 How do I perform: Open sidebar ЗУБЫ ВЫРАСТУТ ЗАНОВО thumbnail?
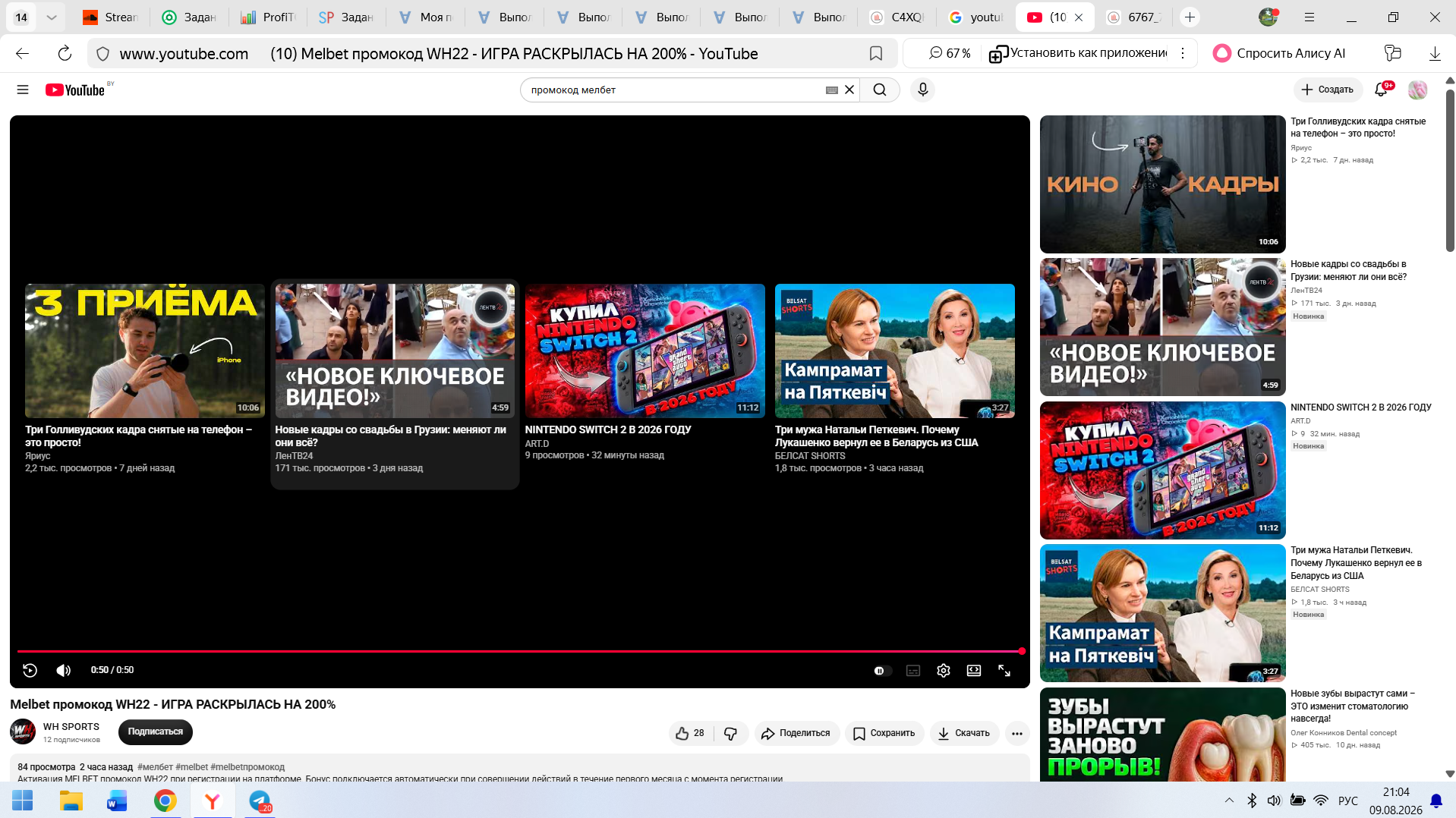(x=1163, y=735)
